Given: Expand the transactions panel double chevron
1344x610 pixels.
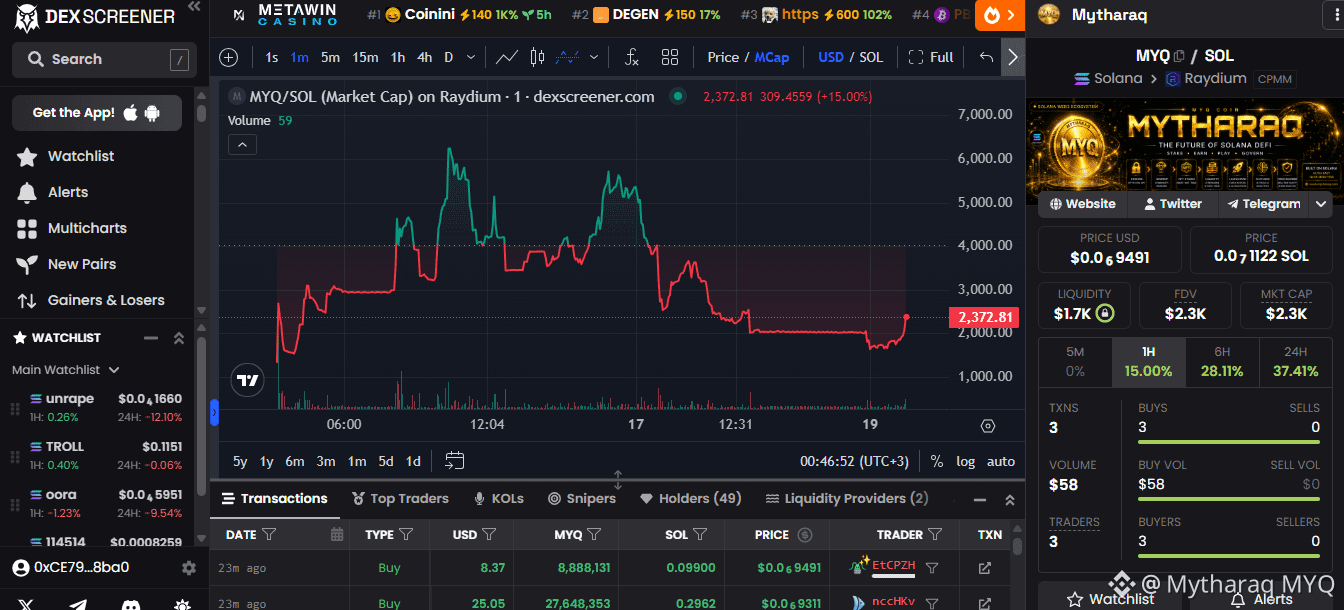Looking at the screenshot, I should pos(1010,499).
